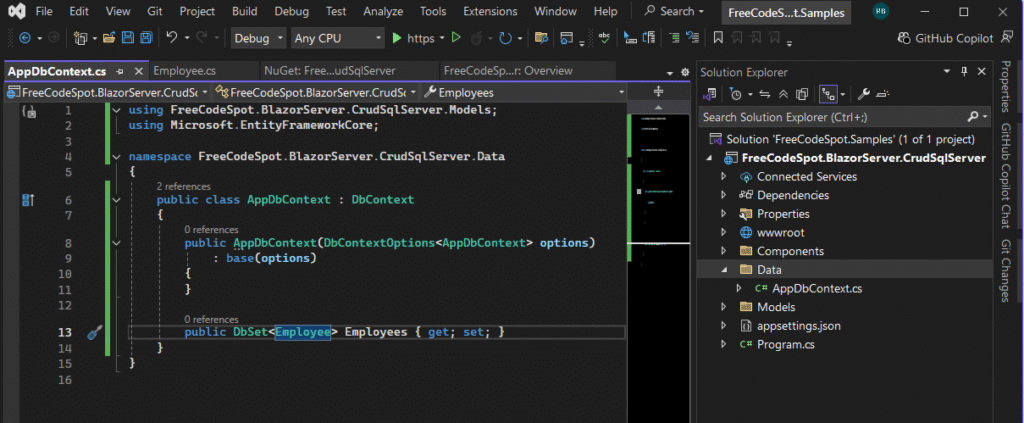
Task: Click Pending Changes Filter clock icon
Action: tap(735, 95)
